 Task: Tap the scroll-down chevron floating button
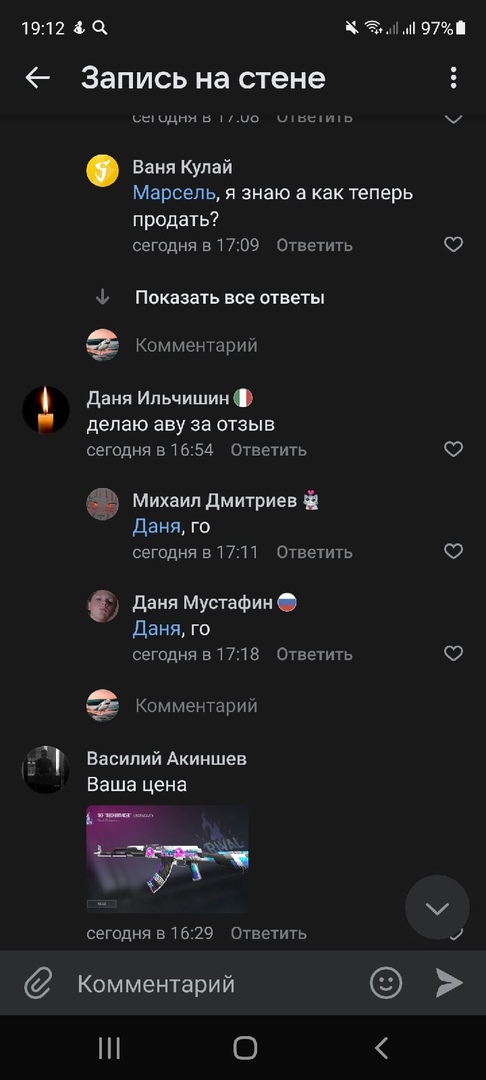point(437,908)
